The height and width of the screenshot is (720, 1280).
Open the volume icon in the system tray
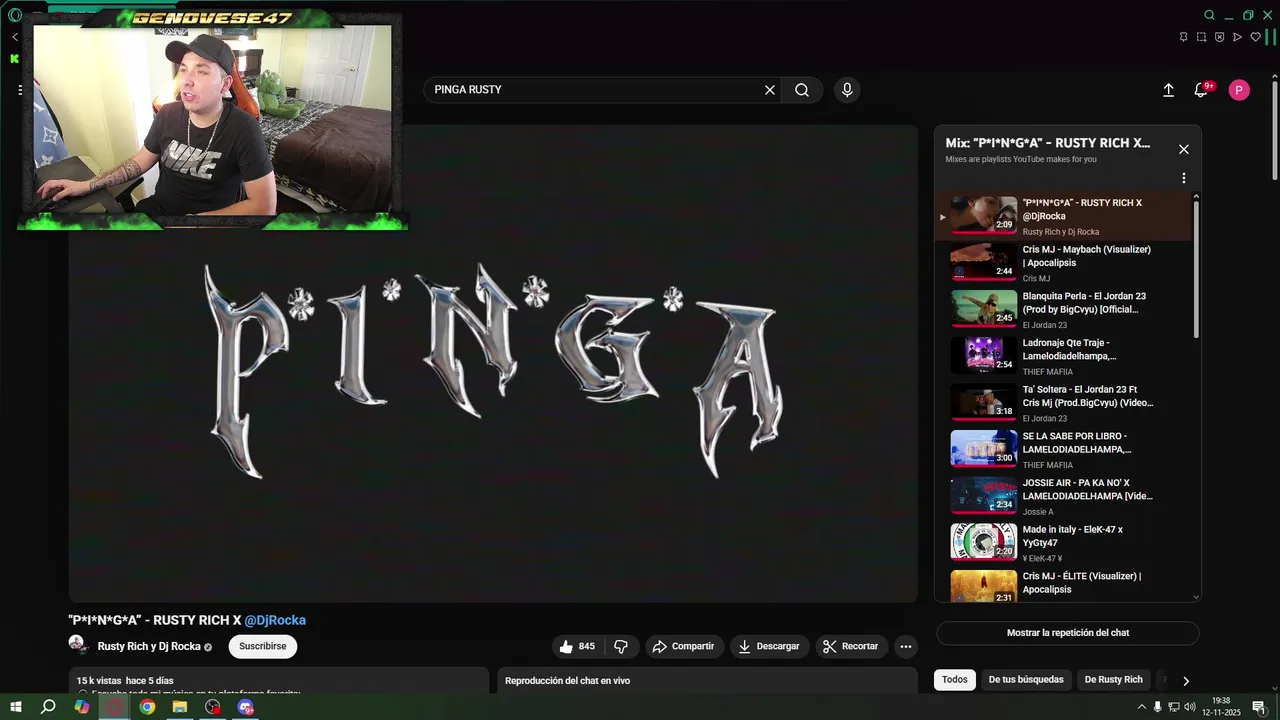[x=1190, y=707]
